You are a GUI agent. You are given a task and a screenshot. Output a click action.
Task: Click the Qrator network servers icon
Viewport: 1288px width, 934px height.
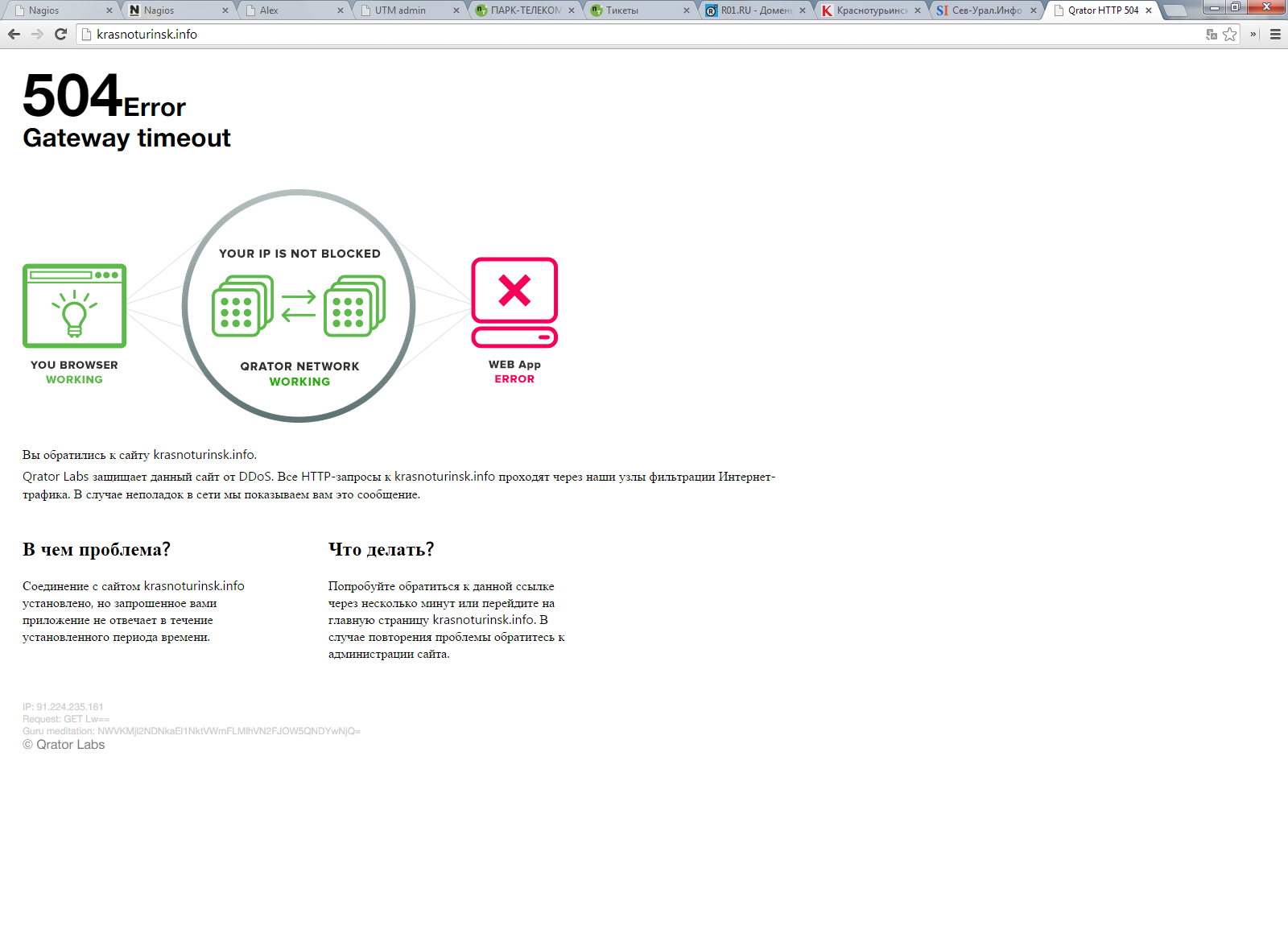click(x=299, y=306)
